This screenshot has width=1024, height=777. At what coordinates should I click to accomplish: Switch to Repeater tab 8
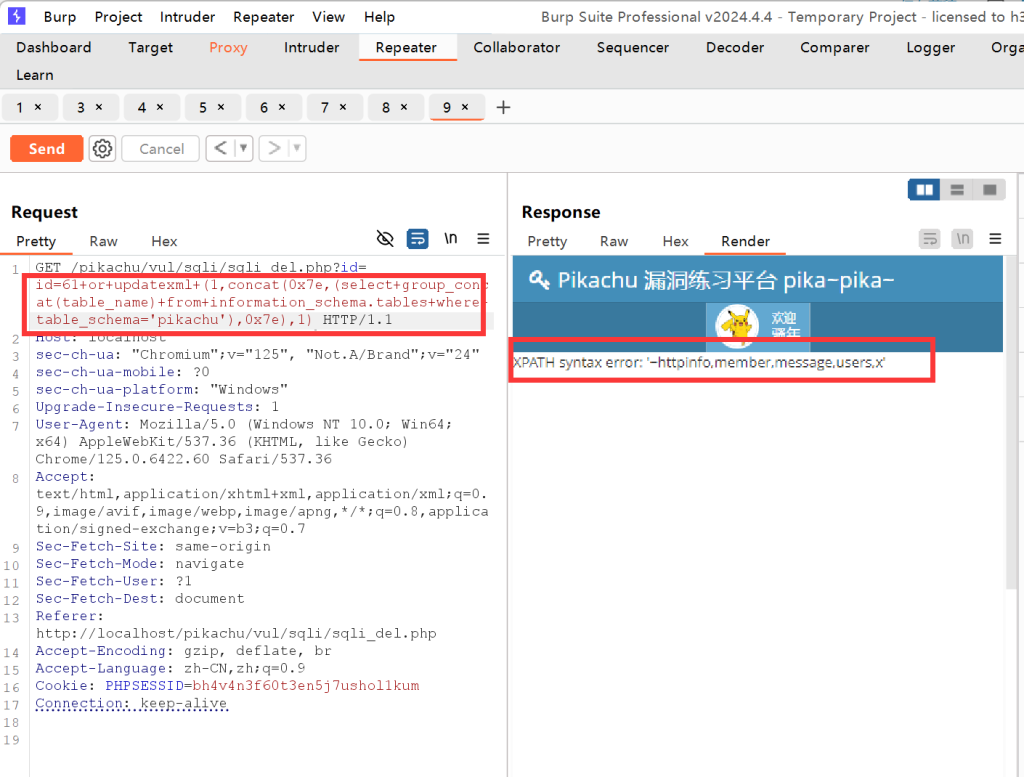click(x=385, y=107)
